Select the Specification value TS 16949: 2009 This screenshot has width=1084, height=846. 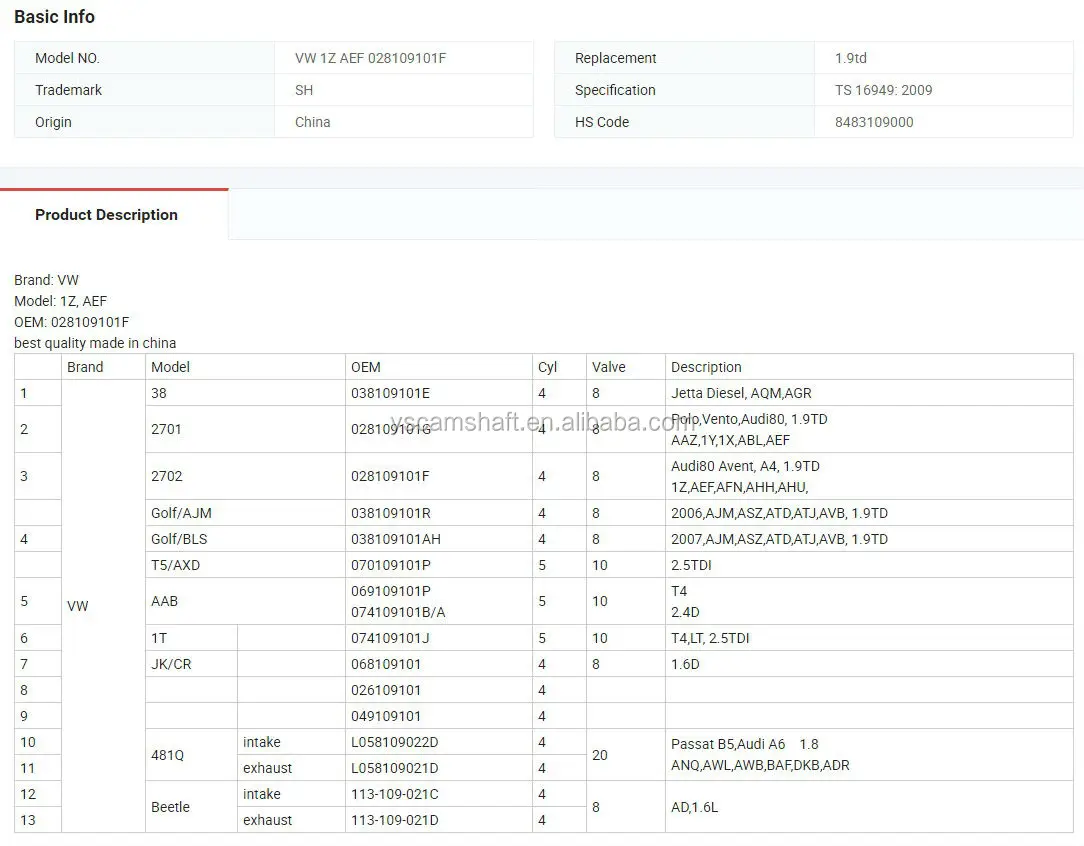(x=883, y=90)
